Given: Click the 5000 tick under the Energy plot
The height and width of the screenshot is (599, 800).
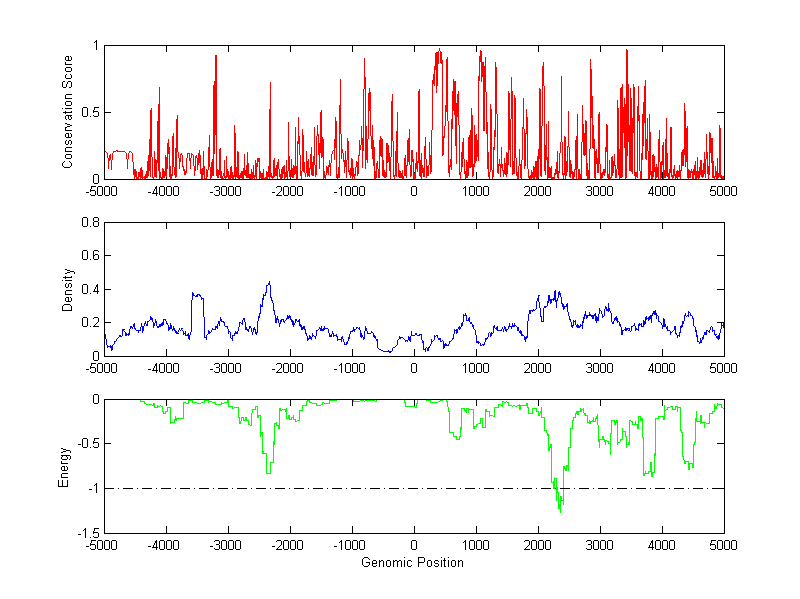Looking at the screenshot, I should click(723, 545).
